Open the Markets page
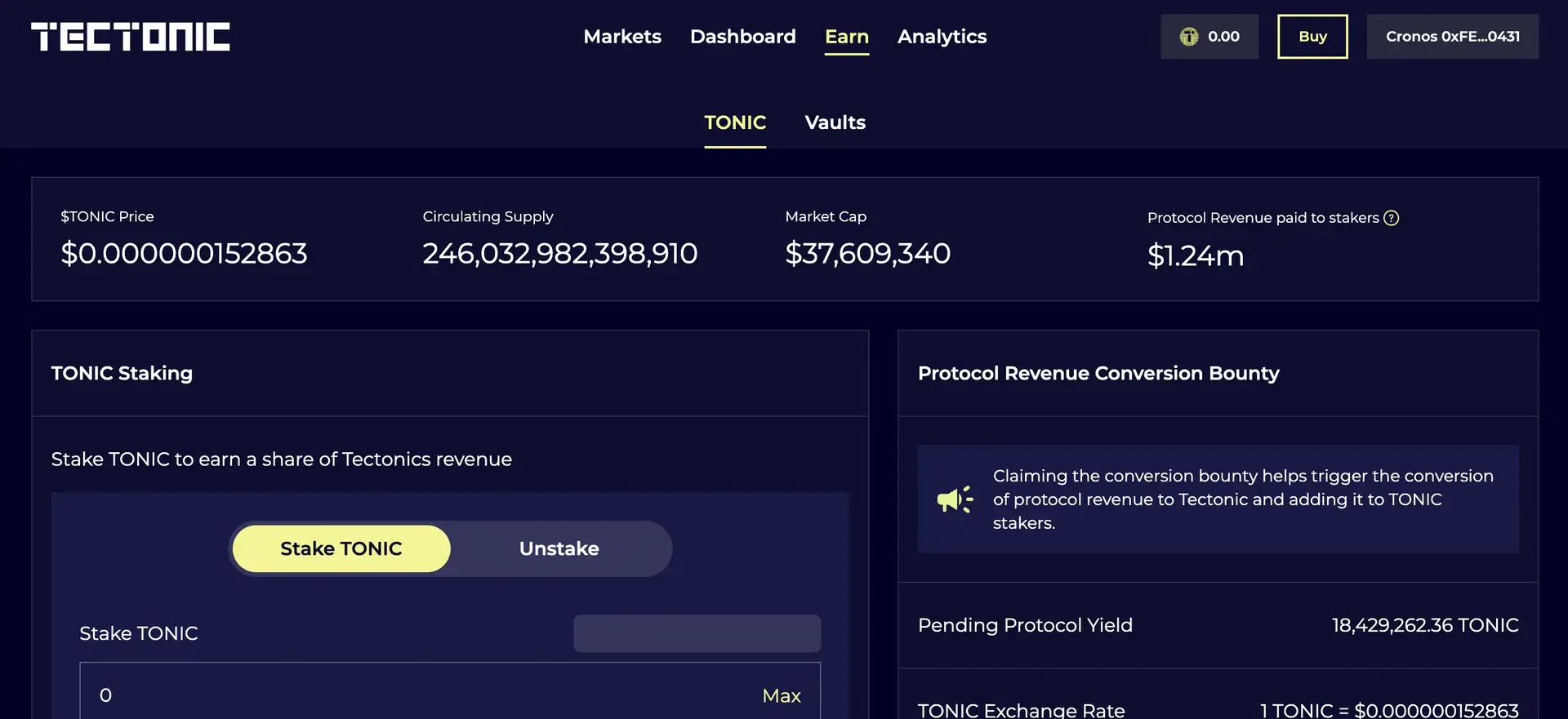 (x=622, y=37)
